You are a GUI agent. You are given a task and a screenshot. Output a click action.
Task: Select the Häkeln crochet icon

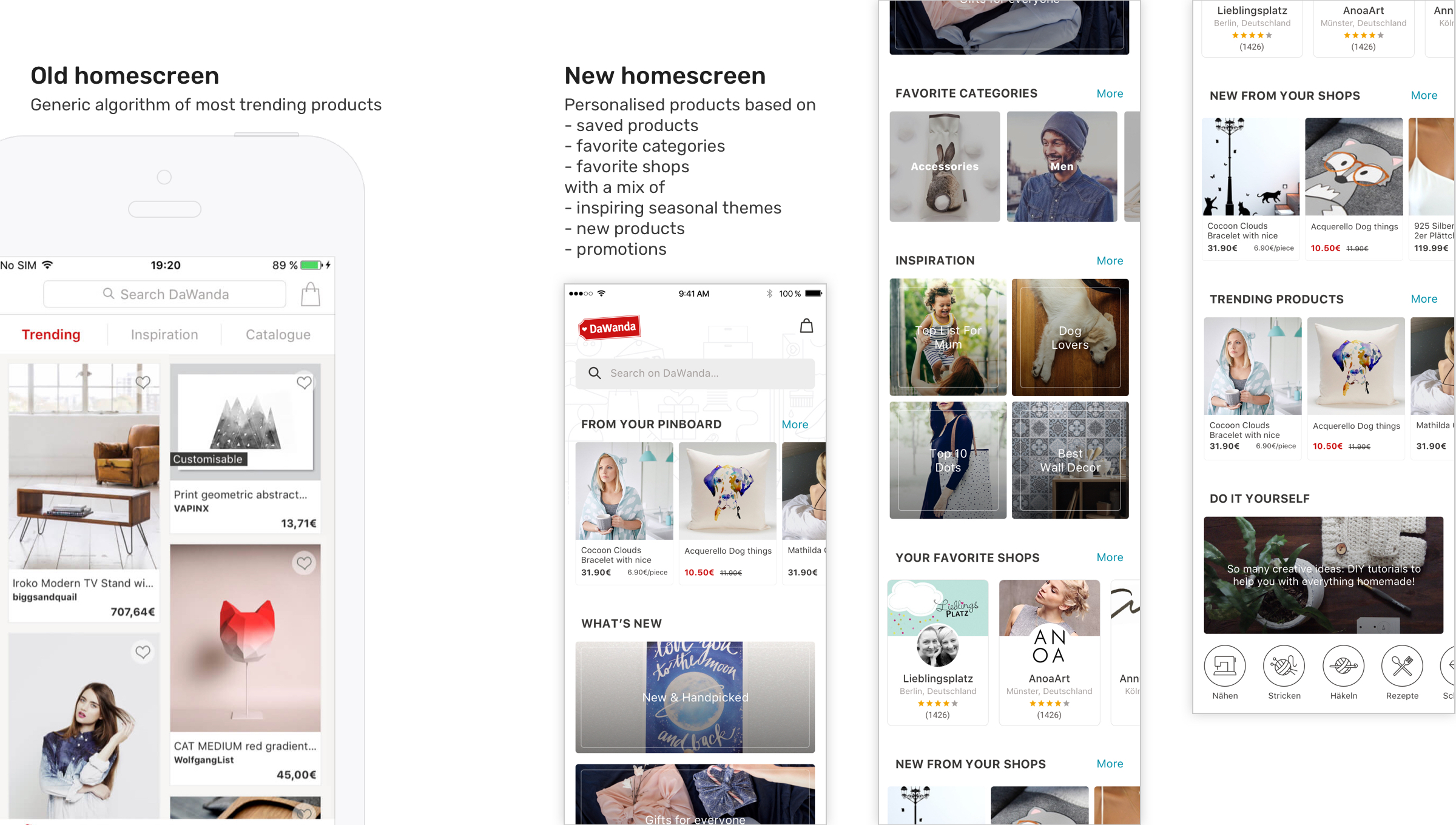point(1343,665)
